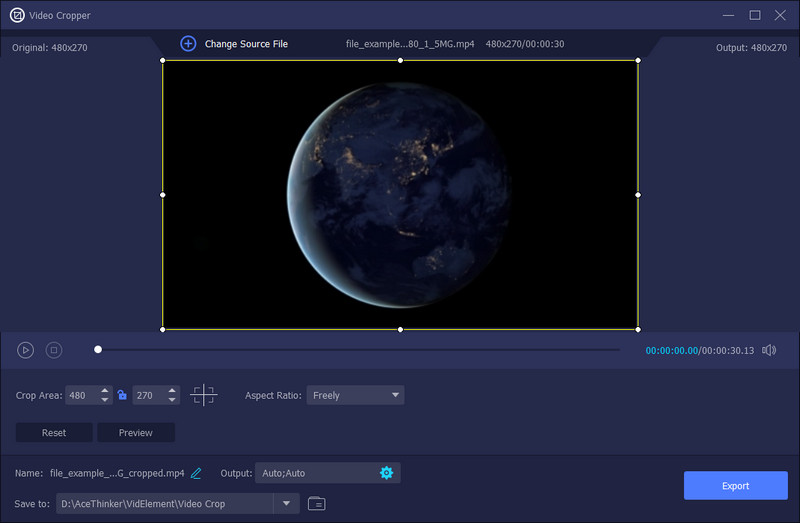
Task: Open output settings gear icon
Action: click(386, 473)
